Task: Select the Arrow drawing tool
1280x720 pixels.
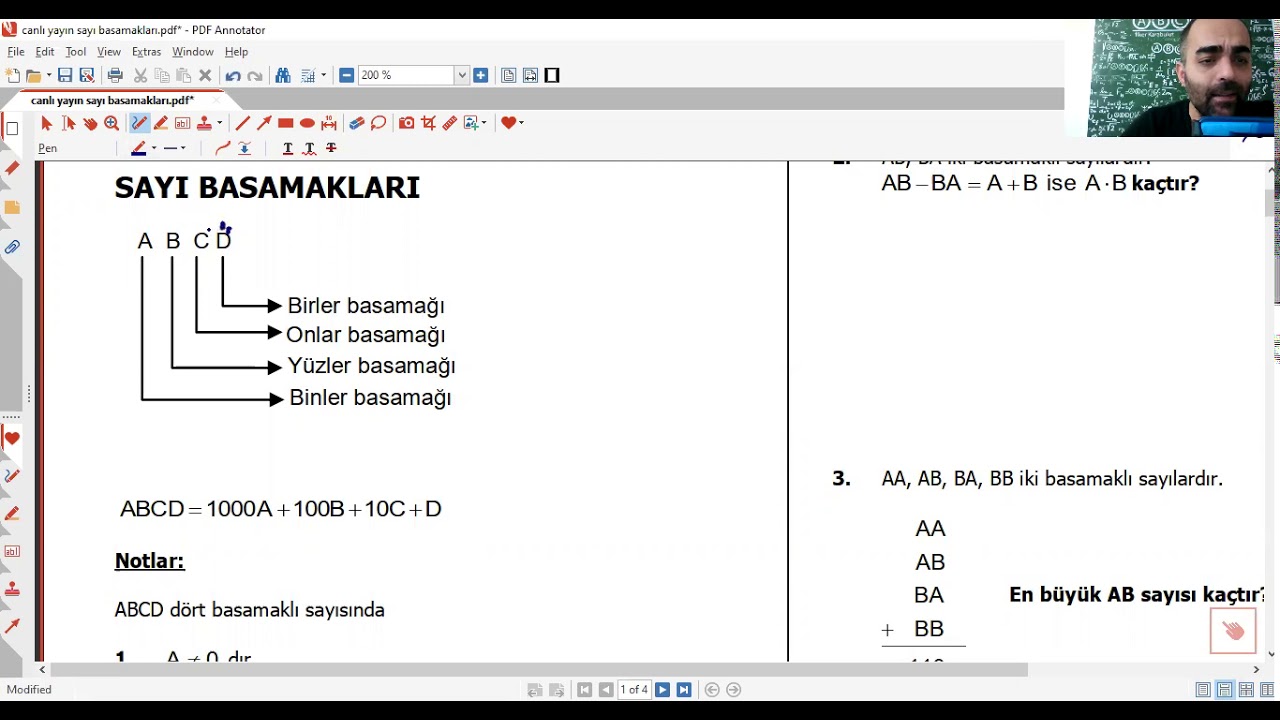Action: click(264, 123)
